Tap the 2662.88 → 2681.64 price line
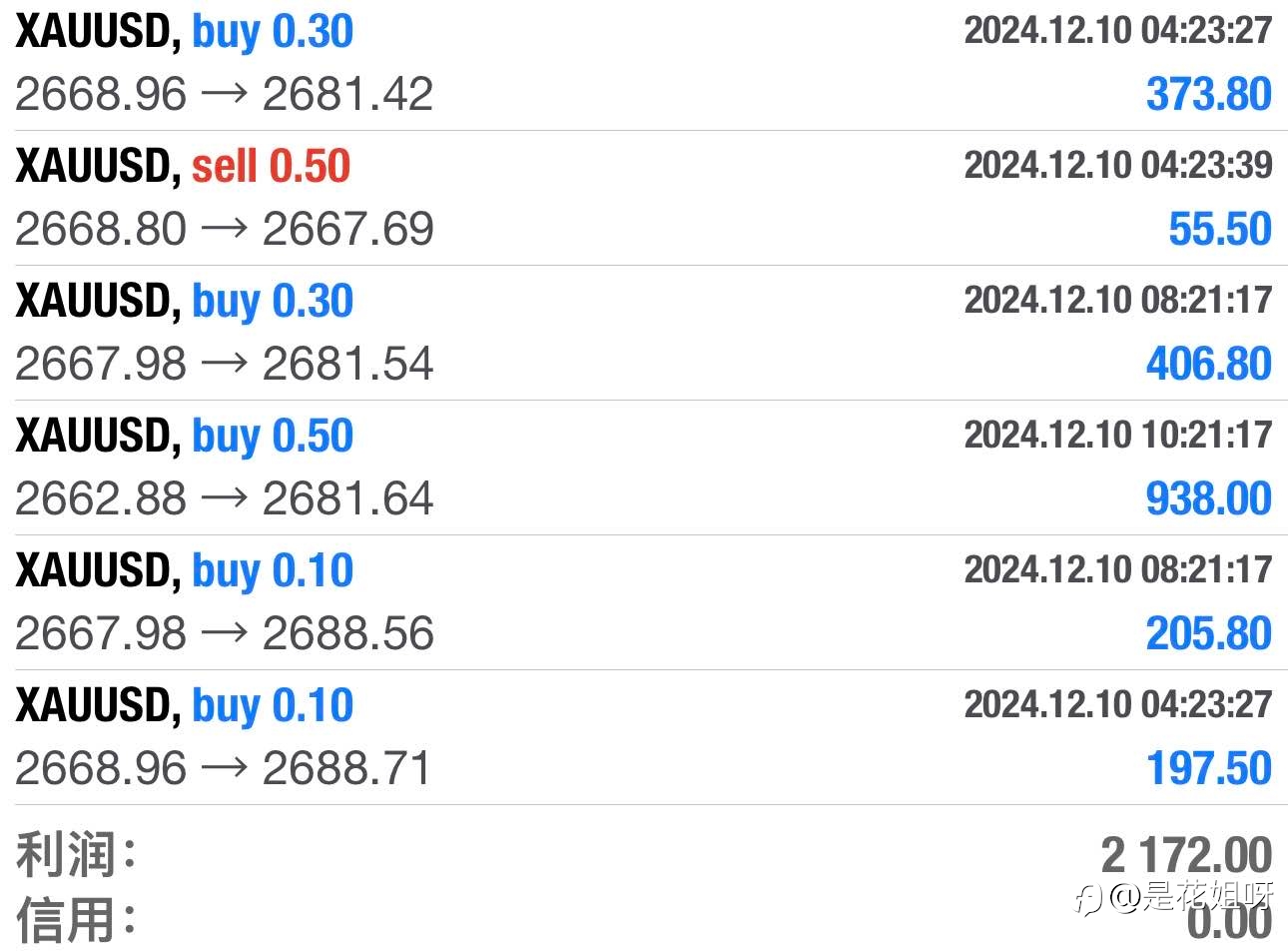This screenshot has height=951, width=1288. (x=225, y=499)
